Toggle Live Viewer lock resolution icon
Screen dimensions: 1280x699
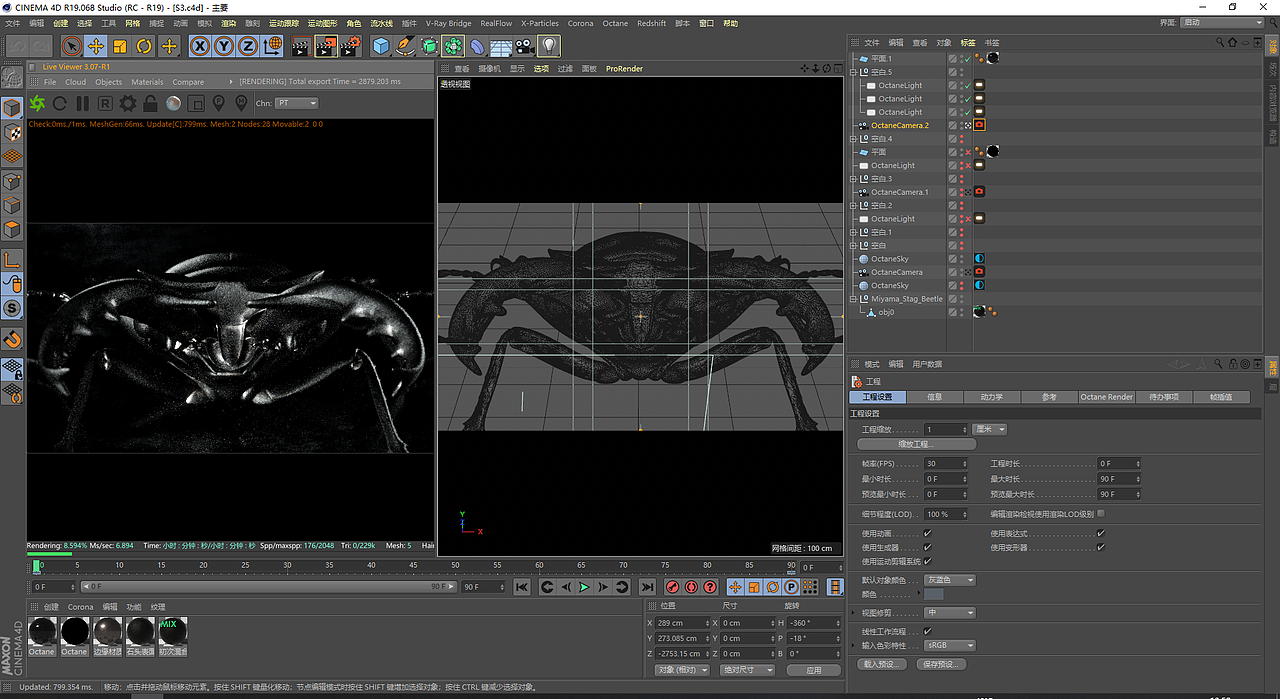[x=150, y=103]
